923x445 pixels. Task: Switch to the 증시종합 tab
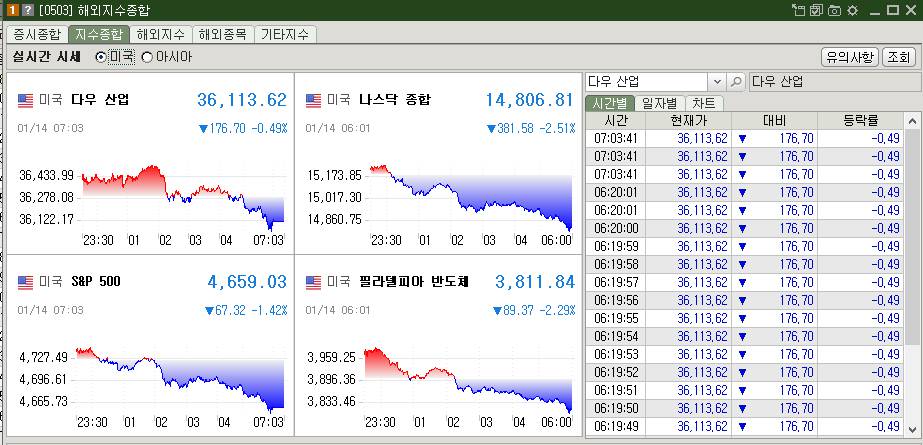click(36, 34)
